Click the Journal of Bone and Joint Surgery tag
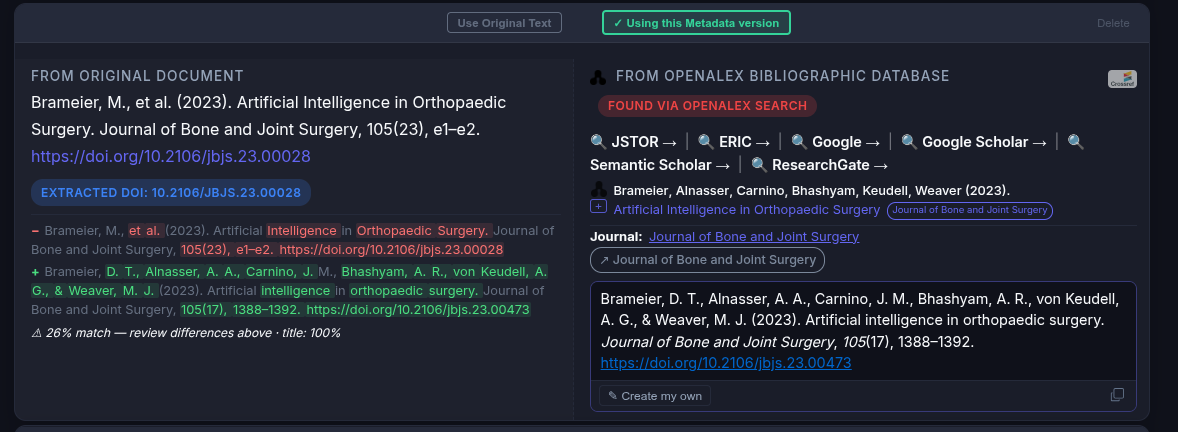Image resolution: width=1178 pixels, height=432 pixels. tap(970, 210)
